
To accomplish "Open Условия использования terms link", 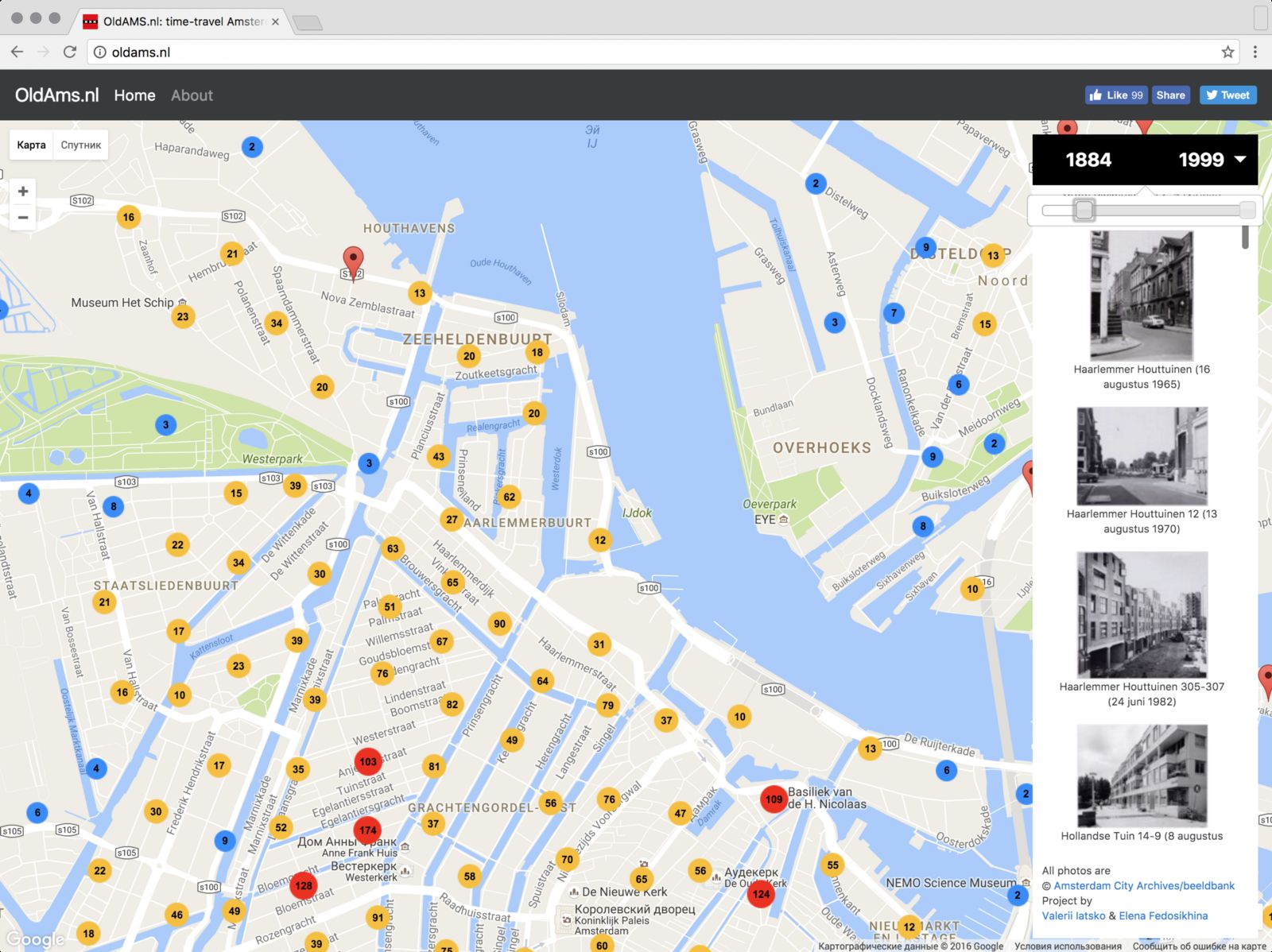I will point(1068,946).
